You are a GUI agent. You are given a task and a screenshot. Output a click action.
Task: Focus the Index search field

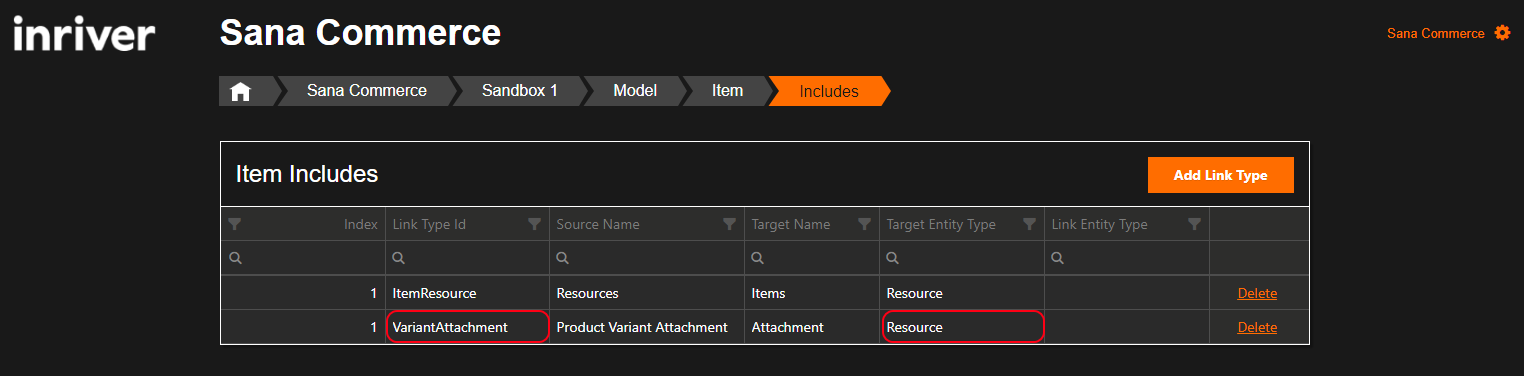point(303,258)
